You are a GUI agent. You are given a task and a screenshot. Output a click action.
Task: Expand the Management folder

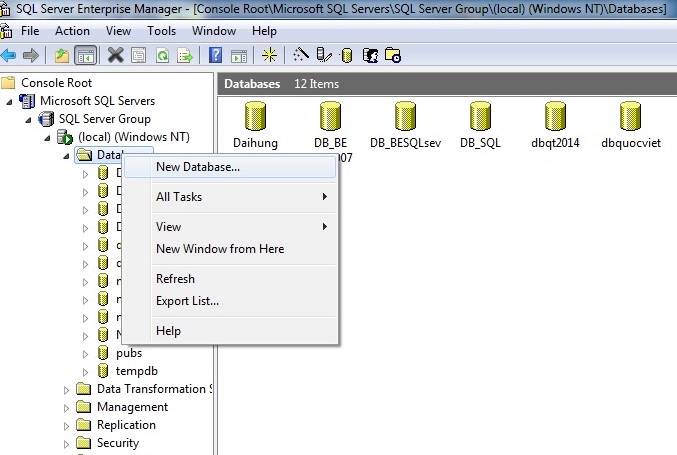point(66,408)
